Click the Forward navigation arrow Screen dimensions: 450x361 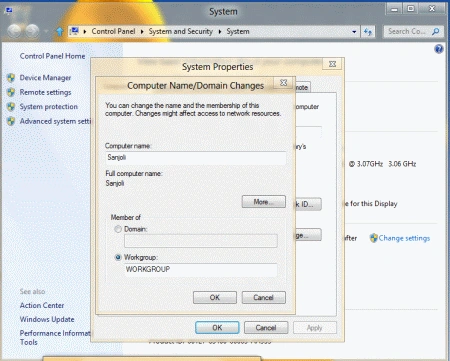[32, 31]
